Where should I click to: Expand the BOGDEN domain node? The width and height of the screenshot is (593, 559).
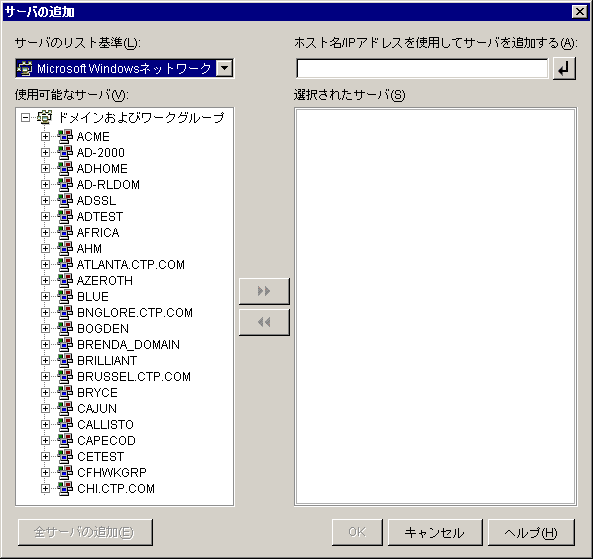[x=45, y=328]
